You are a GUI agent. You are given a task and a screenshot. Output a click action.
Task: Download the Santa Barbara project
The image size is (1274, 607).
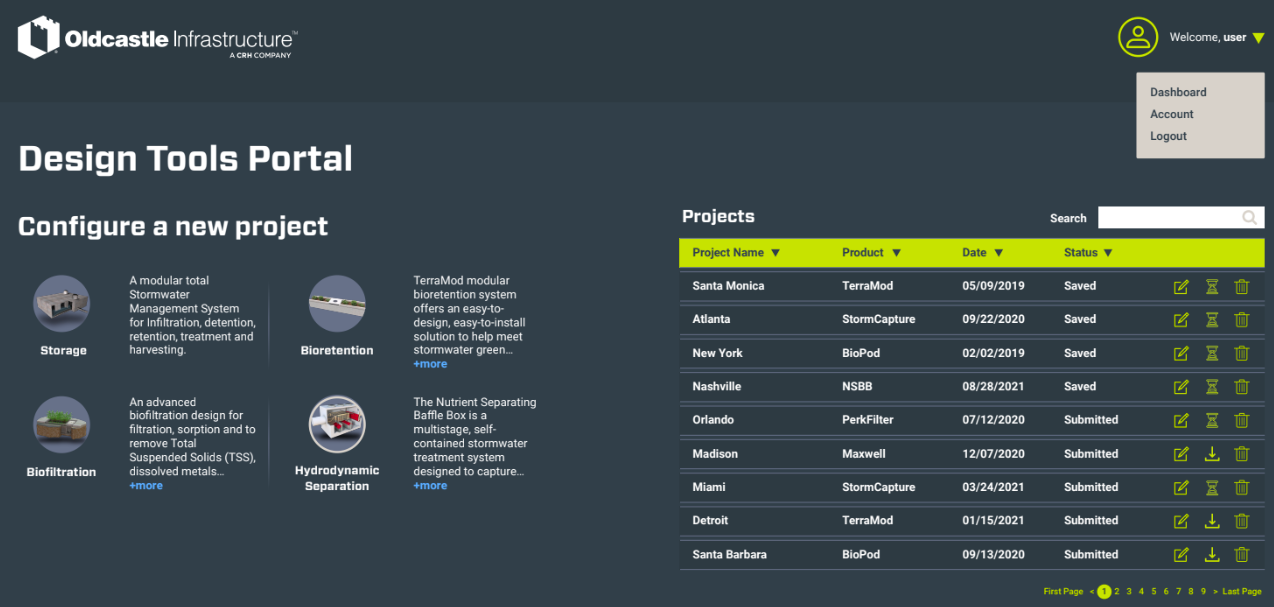(1212, 555)
